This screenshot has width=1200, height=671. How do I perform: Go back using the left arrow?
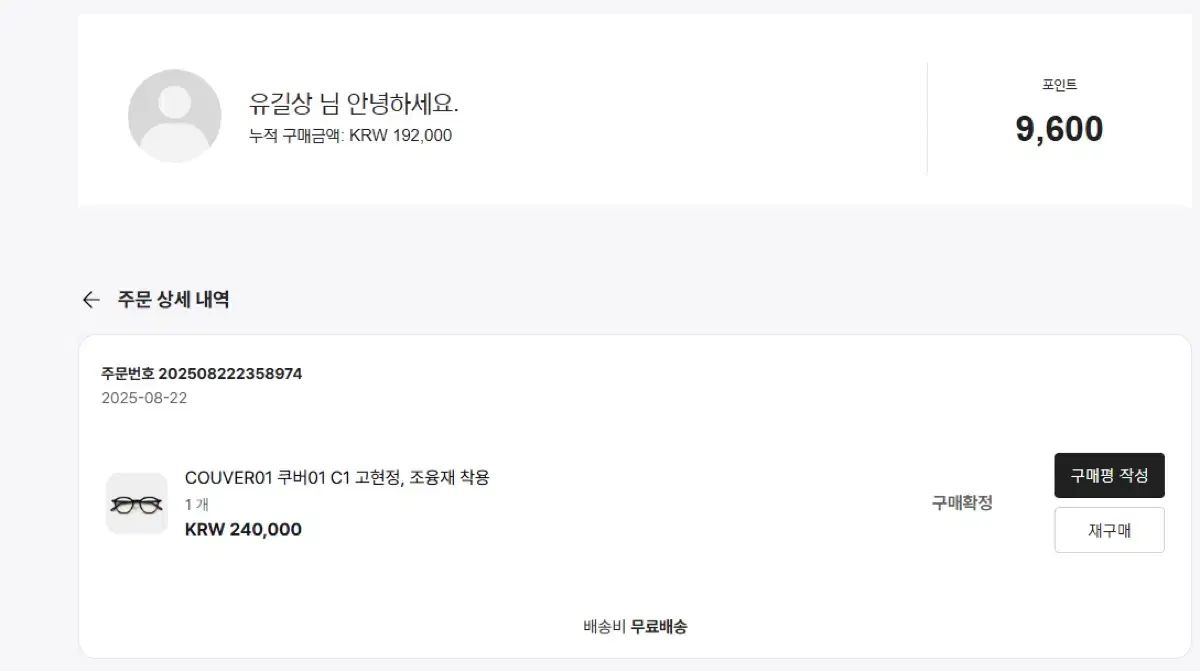[x=91, y=299]
